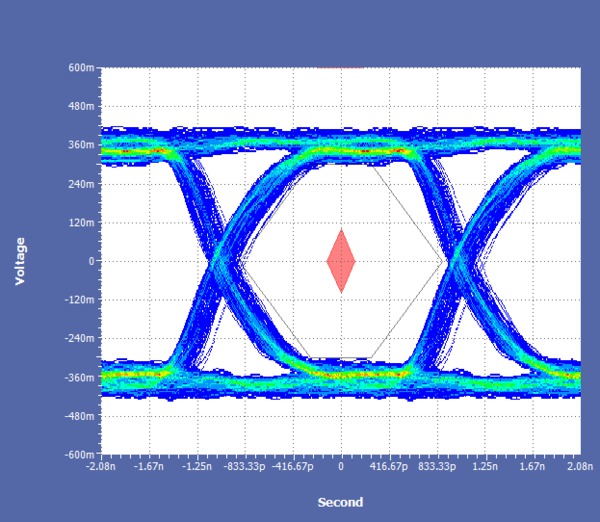Click the 600m tick label on voltage axis
The height and width of the screenshot is (522, 600).
pyautogui.click(x=82, y=68)
